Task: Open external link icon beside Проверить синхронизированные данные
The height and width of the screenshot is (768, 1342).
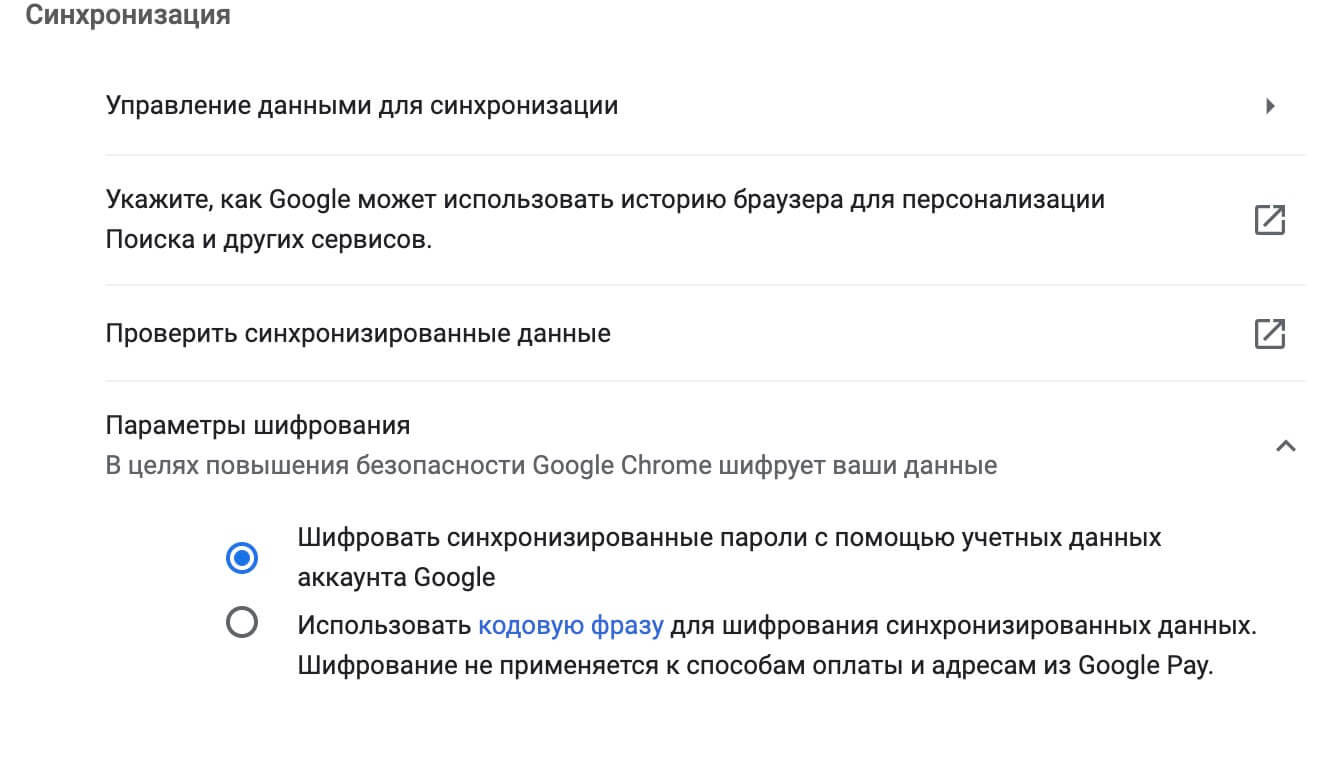Action: pos(1269,333)
